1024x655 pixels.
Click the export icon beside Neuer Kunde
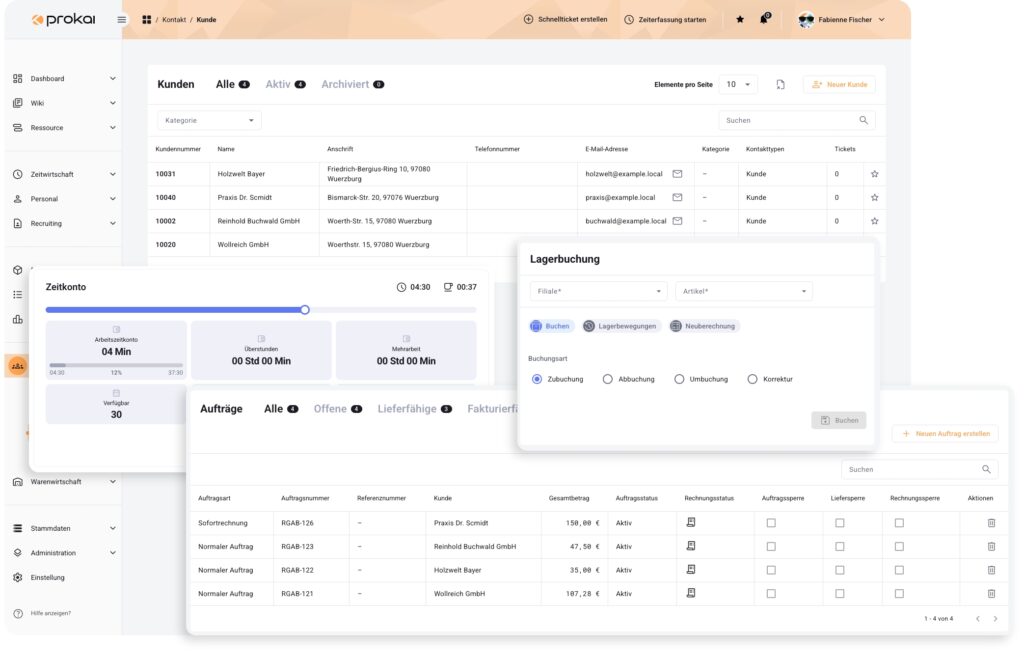(780, 84)
